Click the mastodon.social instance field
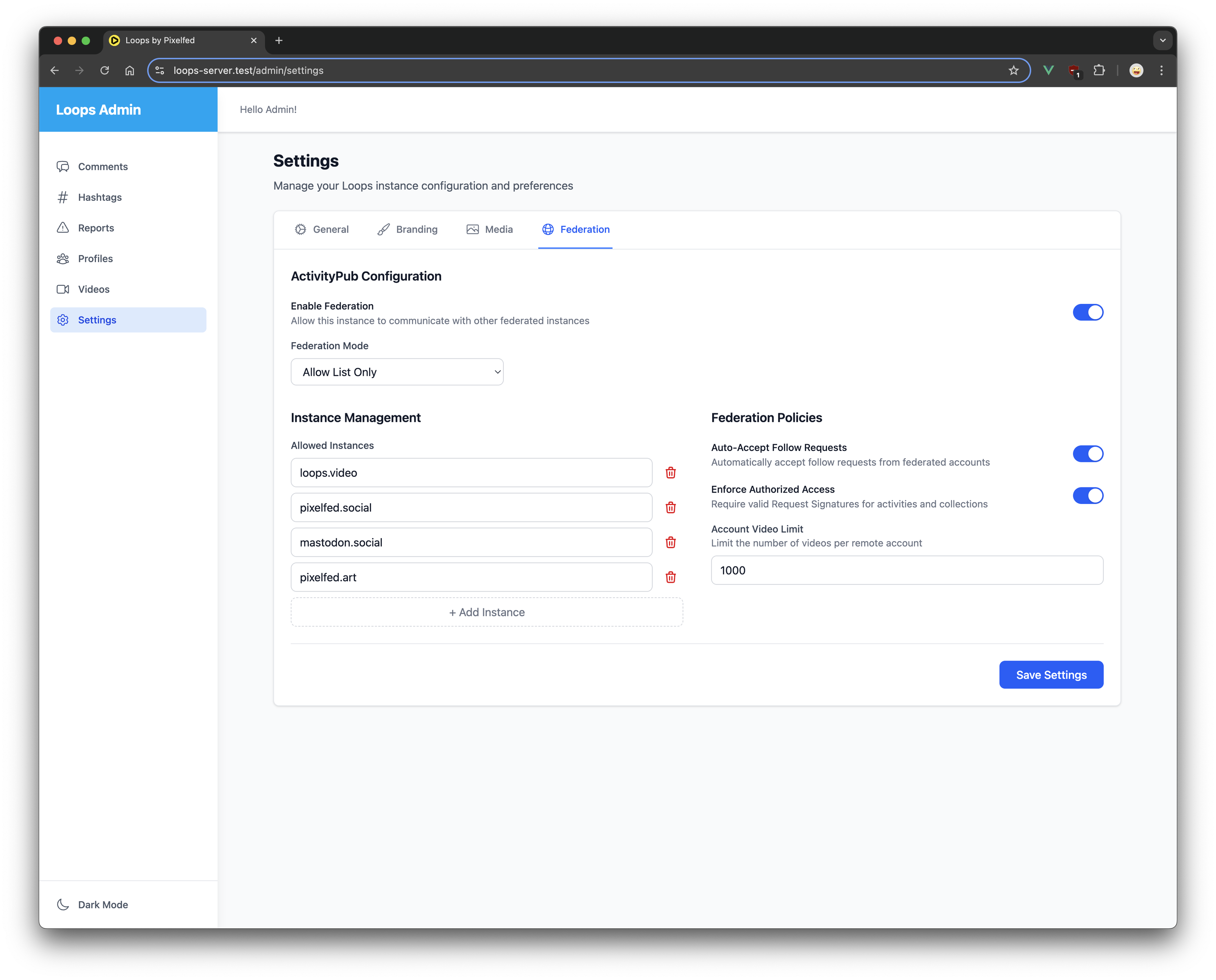This screenshot has width=1216, height=980. point(472,543)
